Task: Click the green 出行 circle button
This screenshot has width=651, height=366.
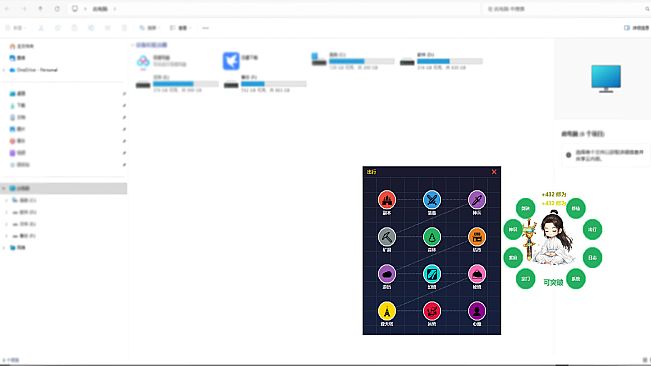Action: coord(592,229)
